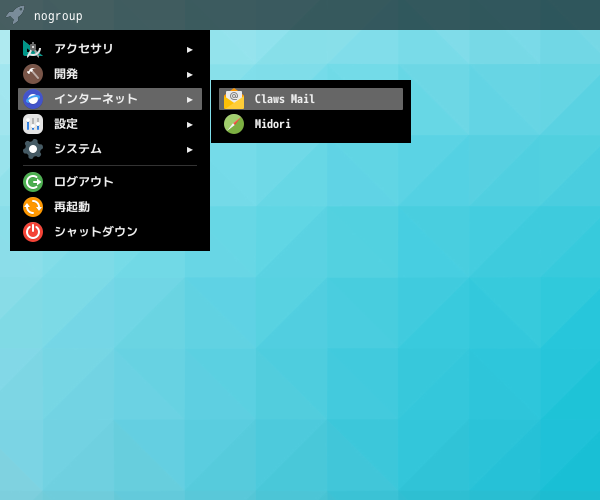
Task: Expand the 開発 submenu arrow
Action: pyautogui.click(x=189, y=75)
